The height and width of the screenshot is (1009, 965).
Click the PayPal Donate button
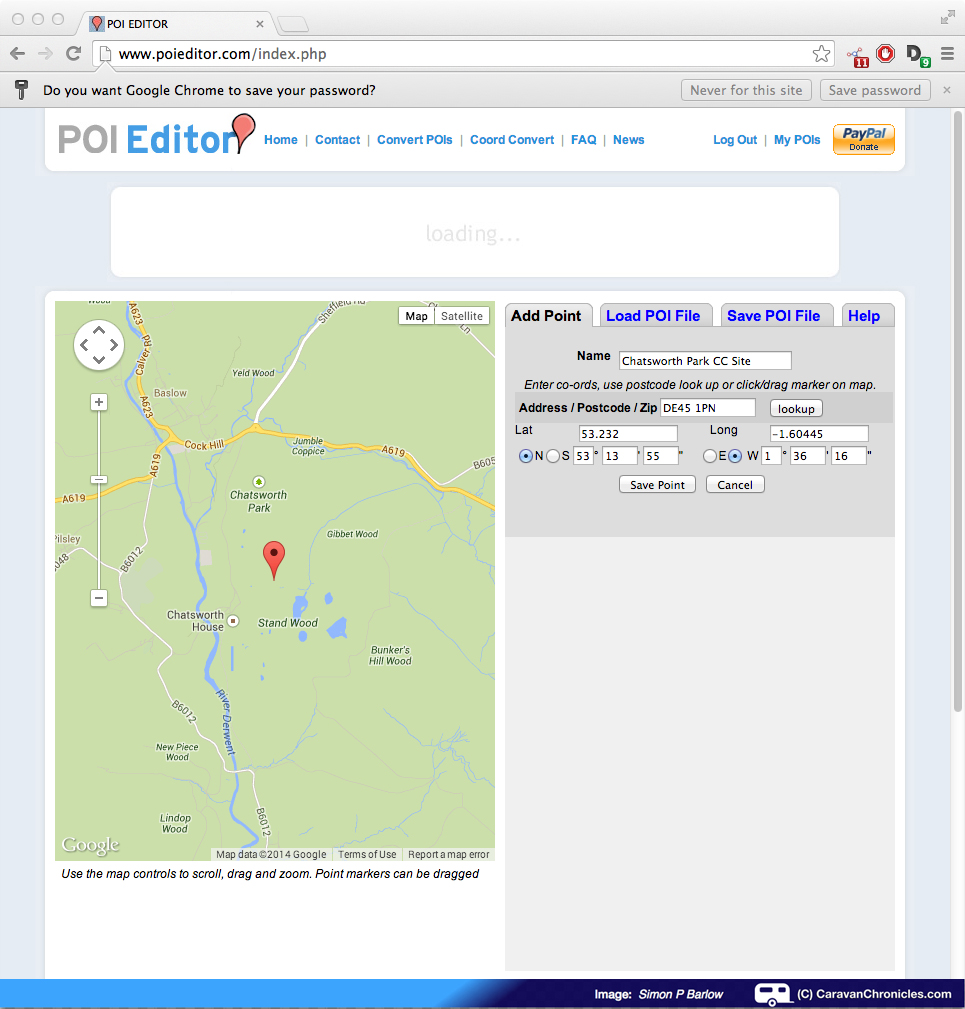click(x=863, y=140)
